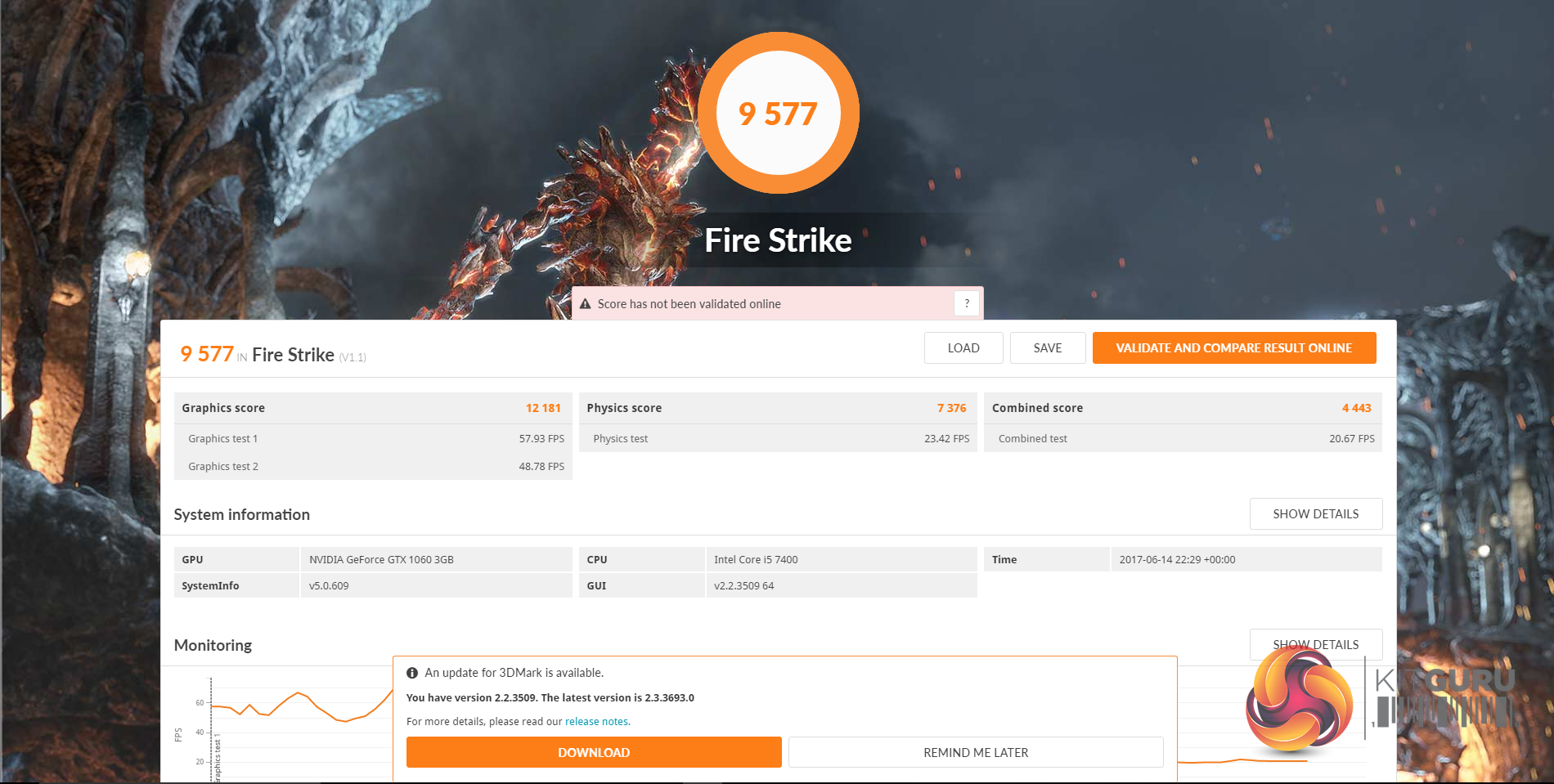Click the Graphics score label
1554x784 pixels.
pyautogui.click(x=223, y=408)
